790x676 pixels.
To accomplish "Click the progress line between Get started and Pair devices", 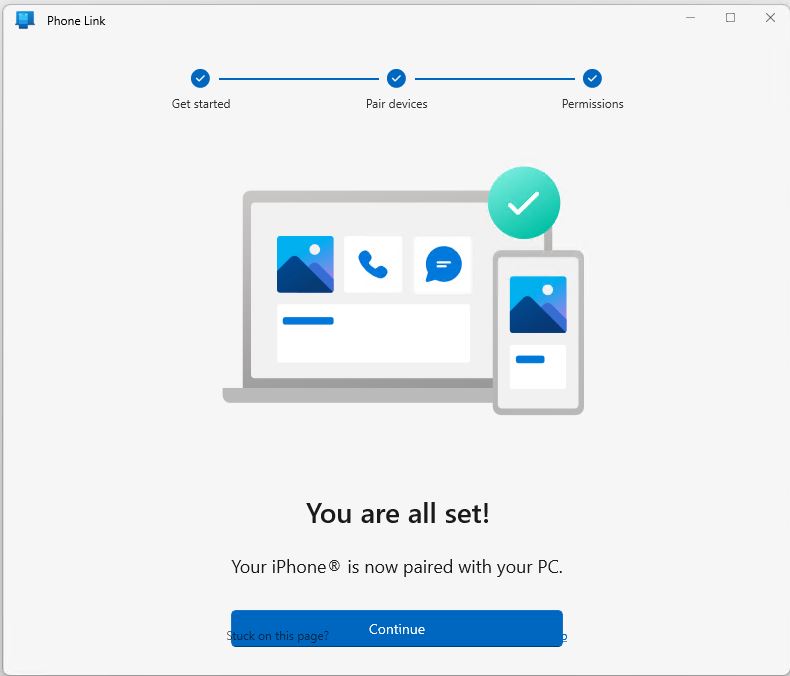I will pyautogui.click(x=298, y=78).
